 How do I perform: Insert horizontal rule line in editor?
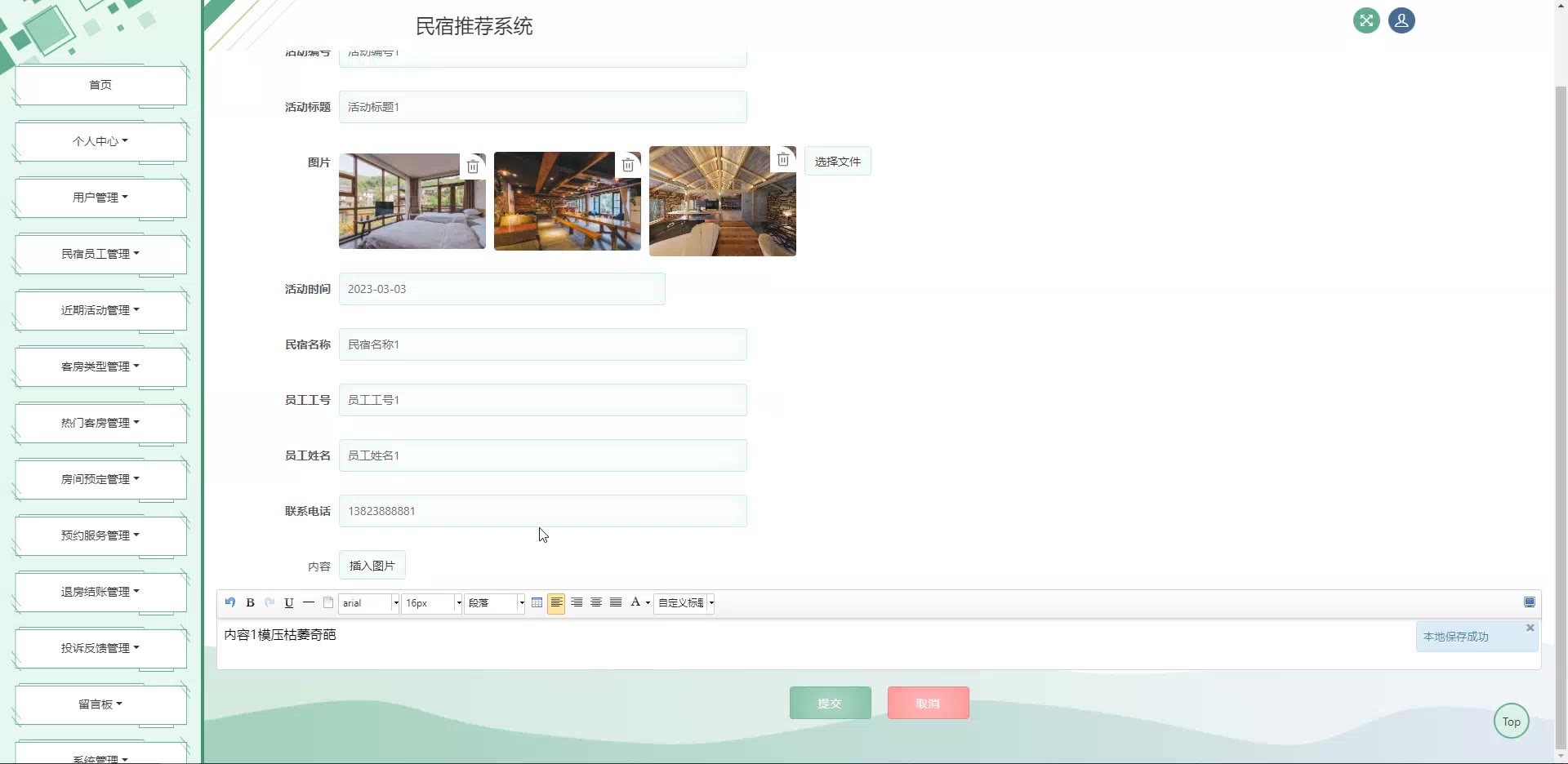click(309, 602)
